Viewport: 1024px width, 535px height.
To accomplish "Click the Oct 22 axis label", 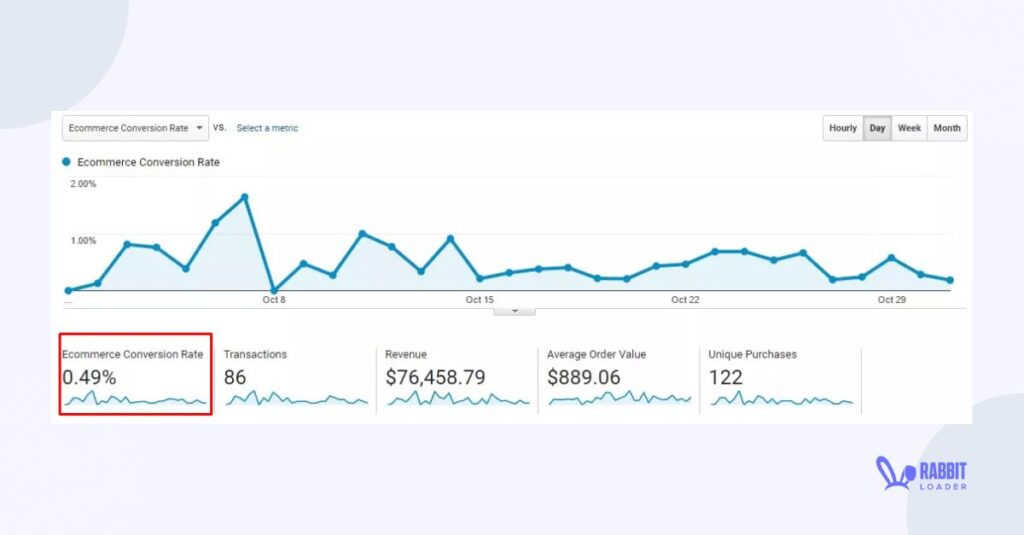I will click(685, 300).
